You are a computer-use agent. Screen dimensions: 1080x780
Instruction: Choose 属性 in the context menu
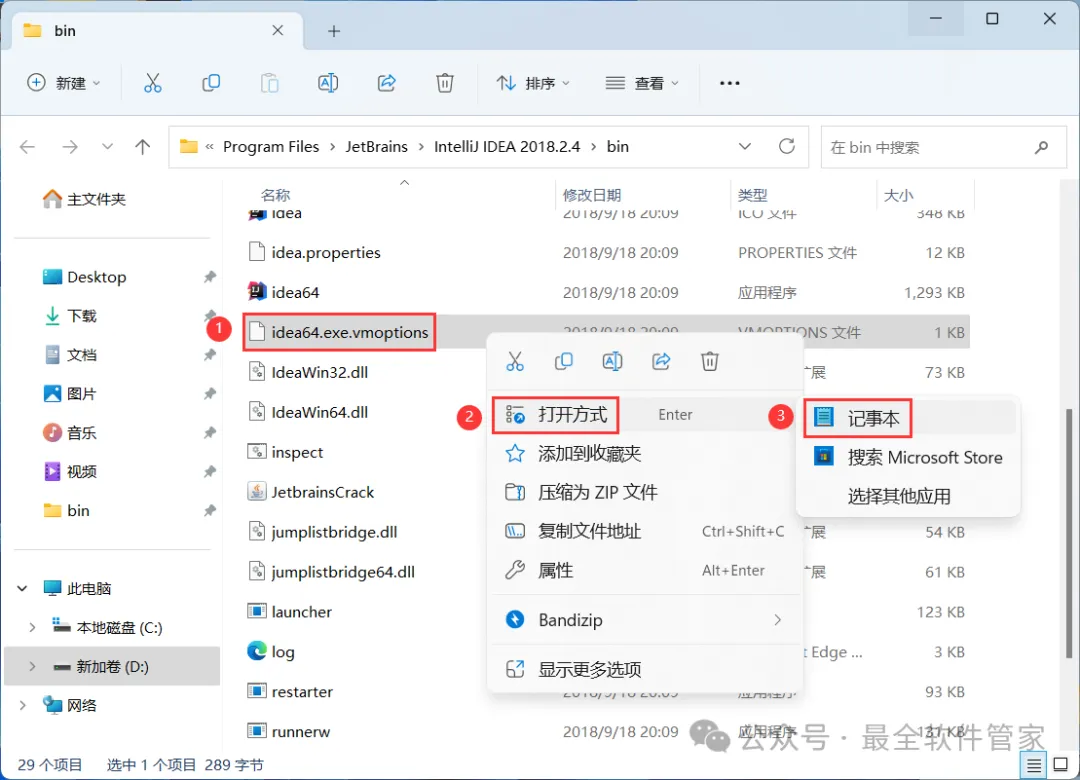[645, 571]
